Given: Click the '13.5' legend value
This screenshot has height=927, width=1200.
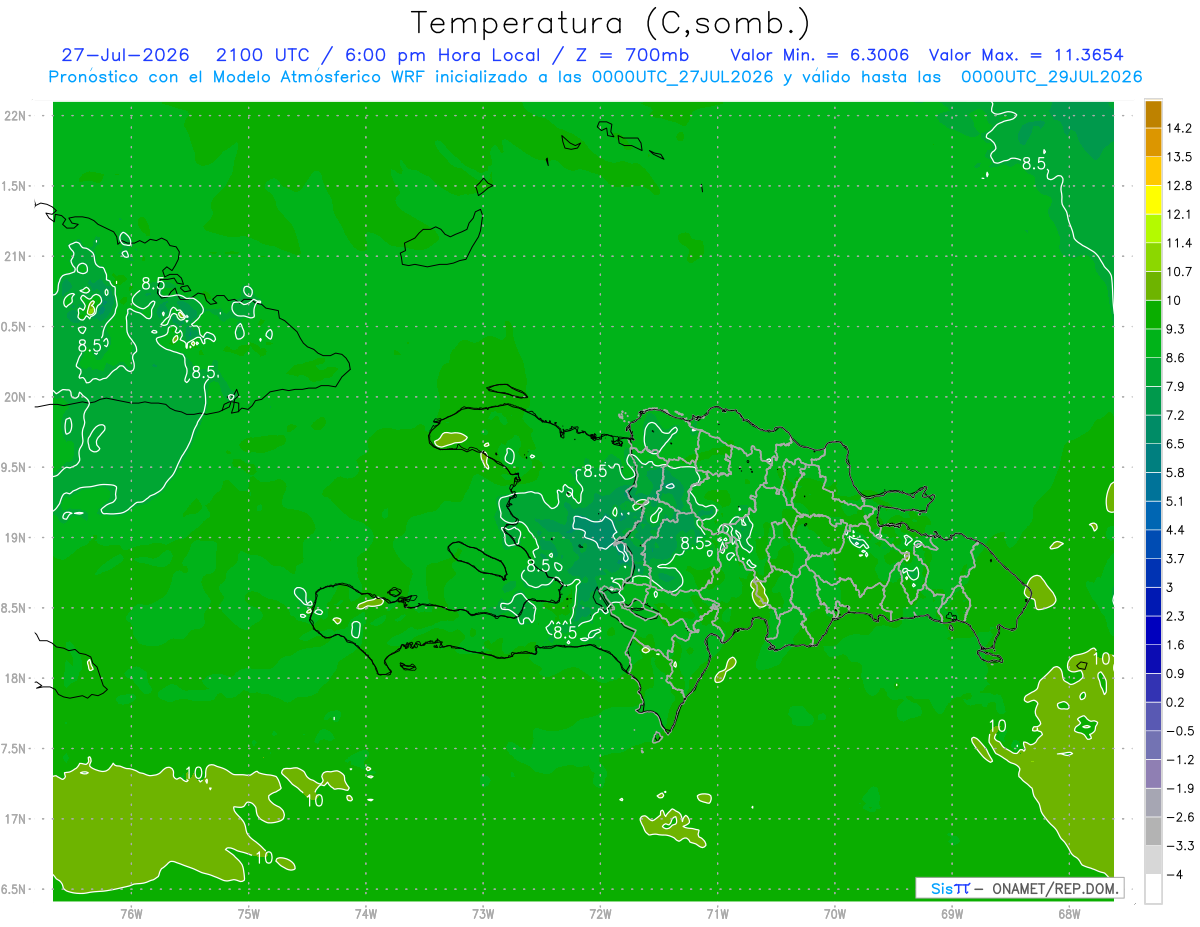Looking at the screenshot, I should 1178,157.
